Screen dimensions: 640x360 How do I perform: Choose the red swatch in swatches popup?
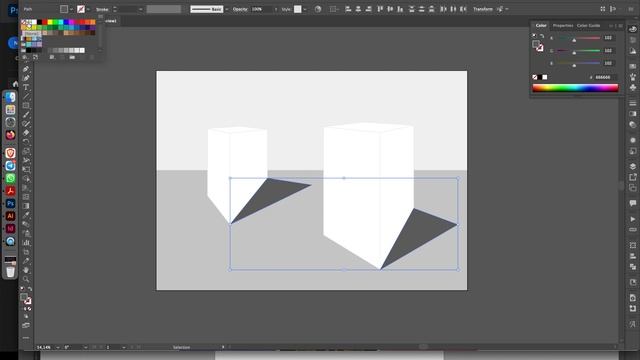(44, 22)
